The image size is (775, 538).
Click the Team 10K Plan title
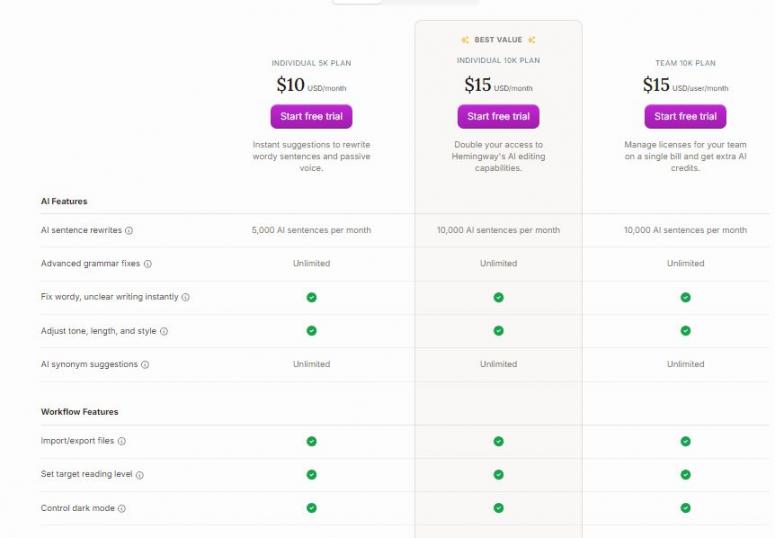(685, 63)
